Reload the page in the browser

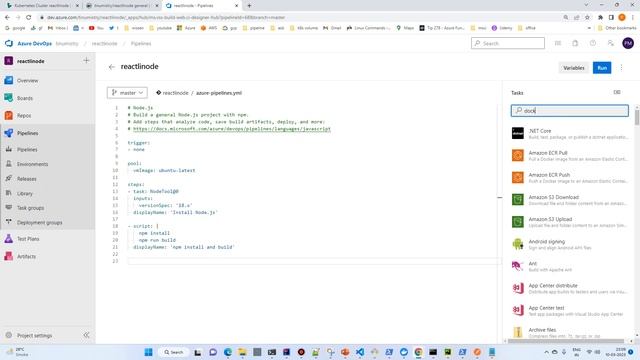tap(29, 18)
